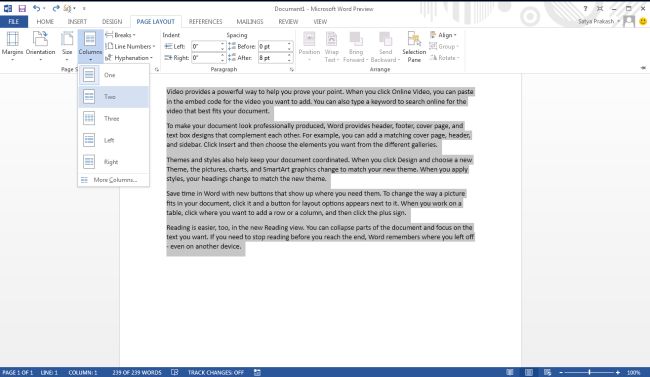Switch to the REVIEW tab
650x377 pixels.
pos(288,22)
